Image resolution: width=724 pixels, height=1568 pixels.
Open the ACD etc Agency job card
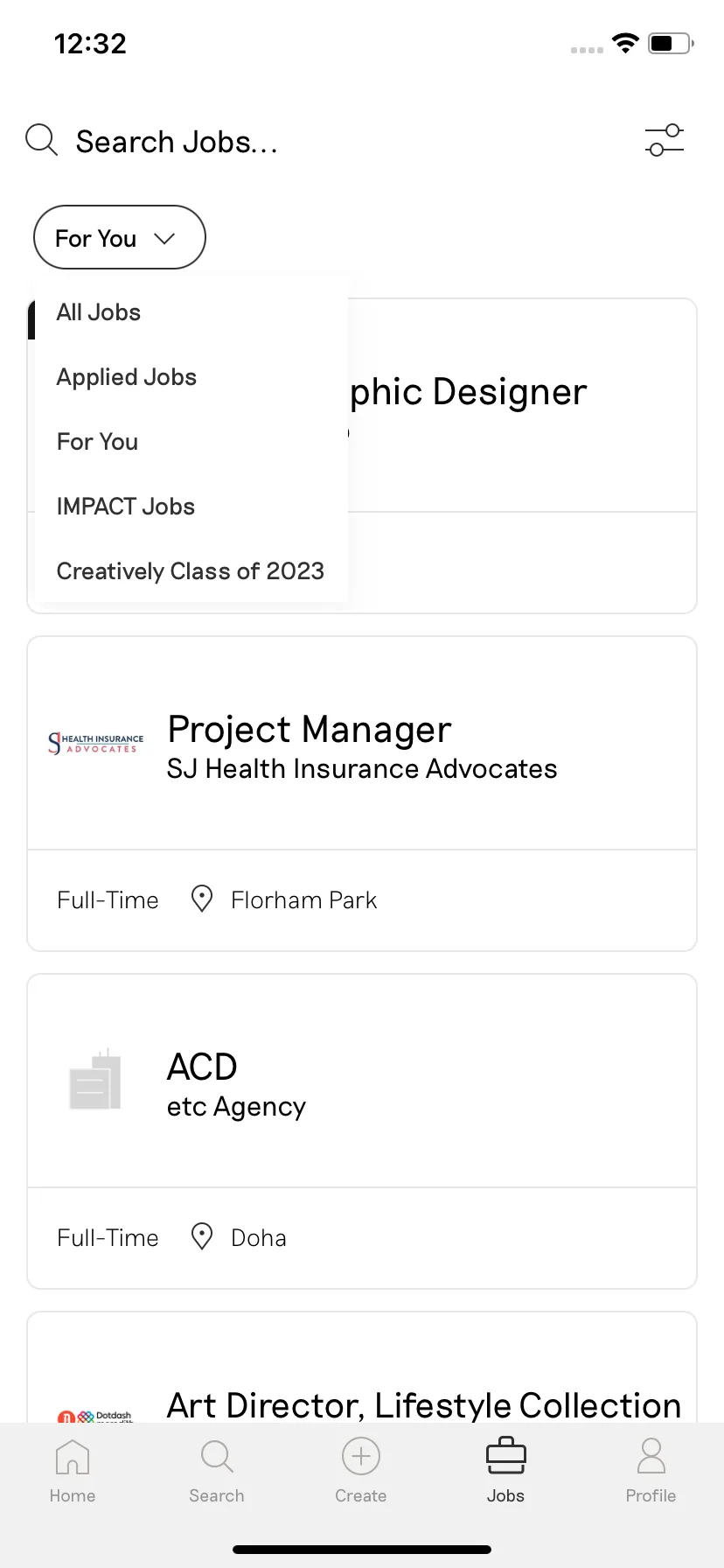pos(362,1131)
